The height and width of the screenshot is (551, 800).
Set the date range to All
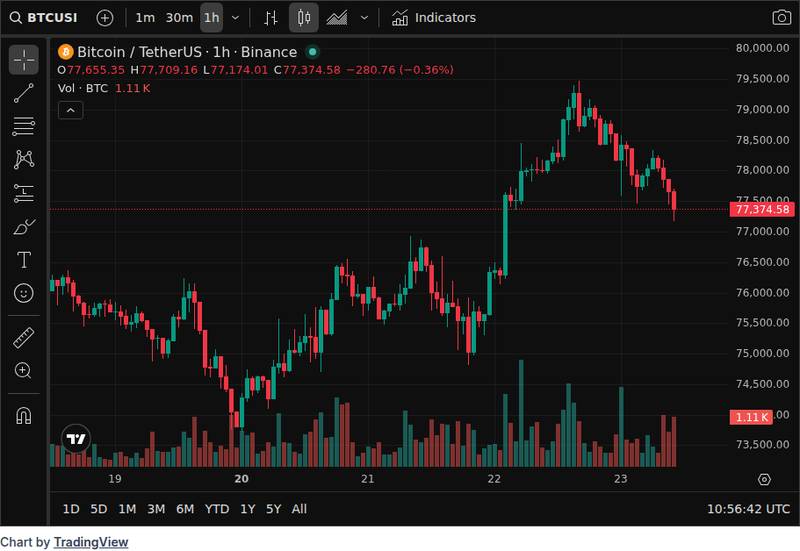pyautogui.click(x=299, y=509)
